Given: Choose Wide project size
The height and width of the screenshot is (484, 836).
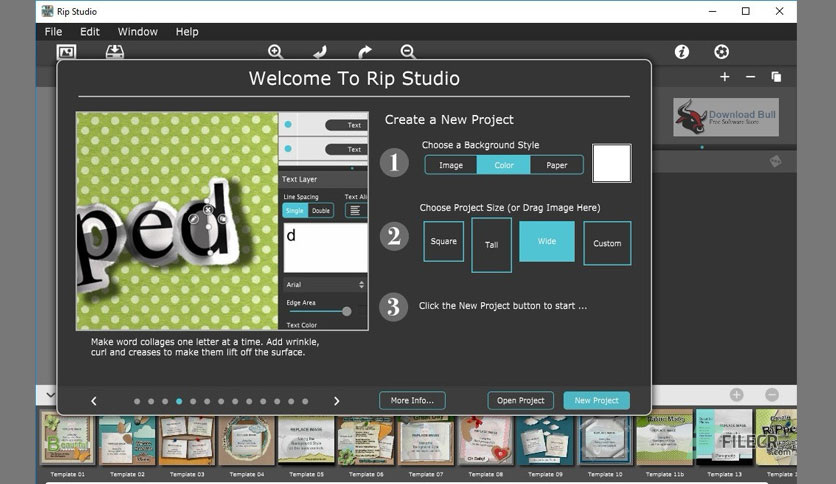Looking at the screenshot, I should pyautogui.click(x=547, y=241).
